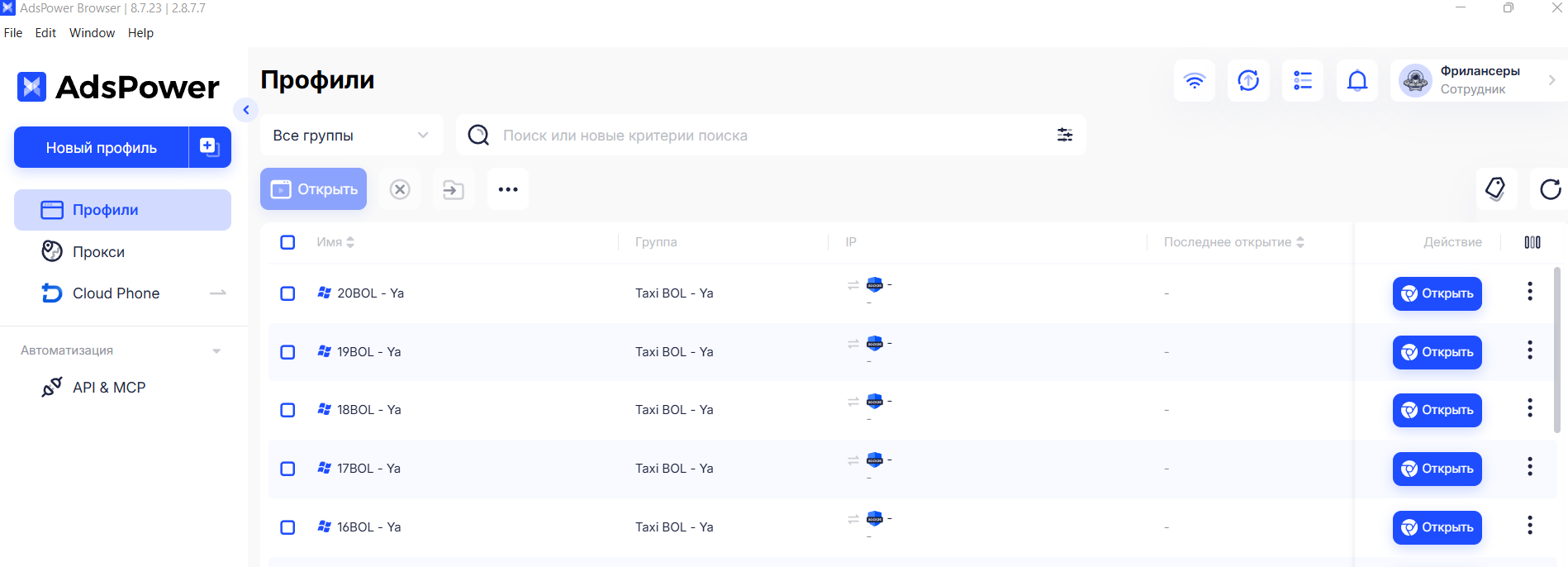The height and width of the screenshot is (567, 1568).
Task: Click the tag label icon
Action: (x=1496, y=189)
